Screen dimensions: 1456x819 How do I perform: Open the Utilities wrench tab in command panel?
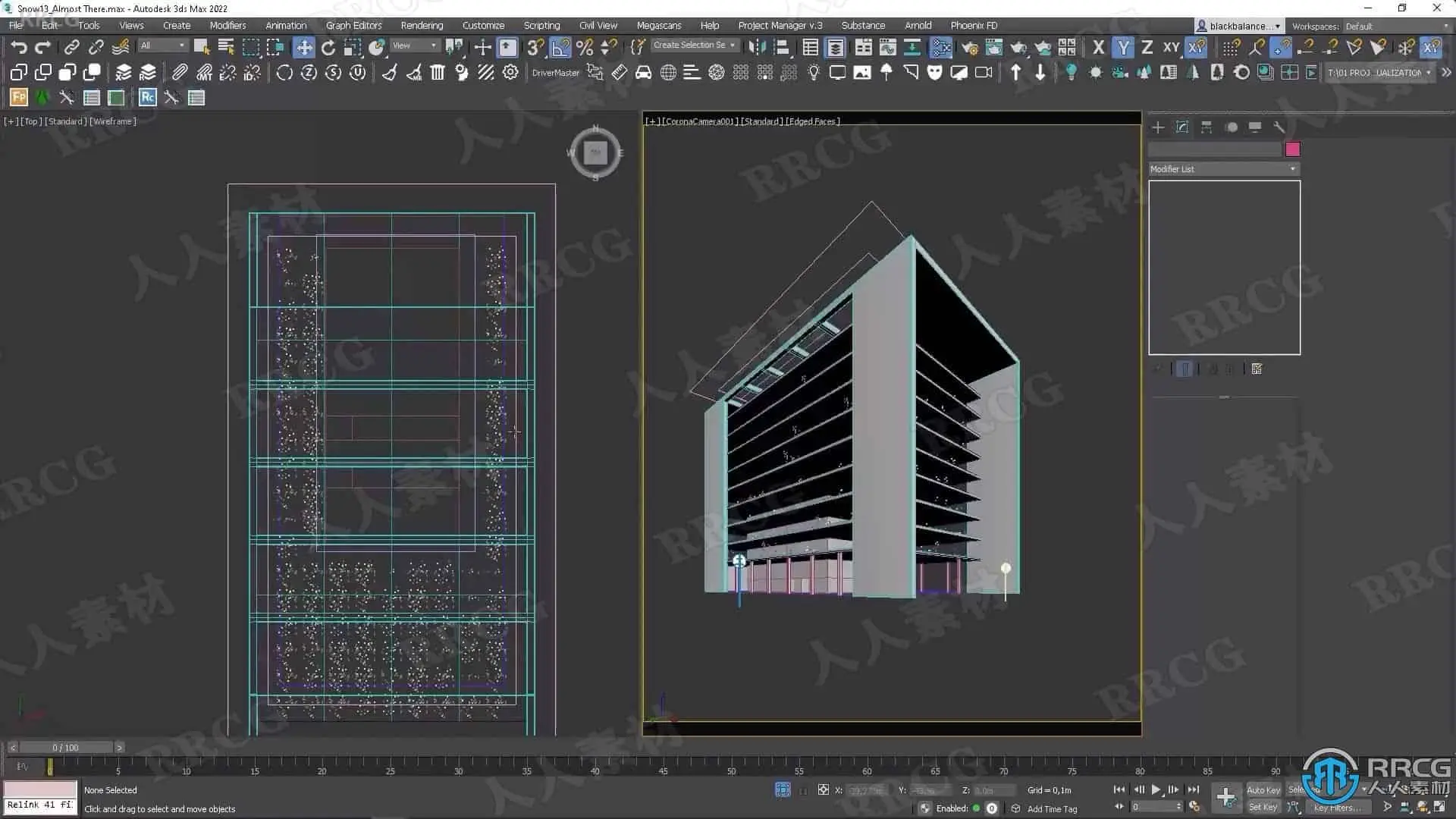coord(1279,127)
